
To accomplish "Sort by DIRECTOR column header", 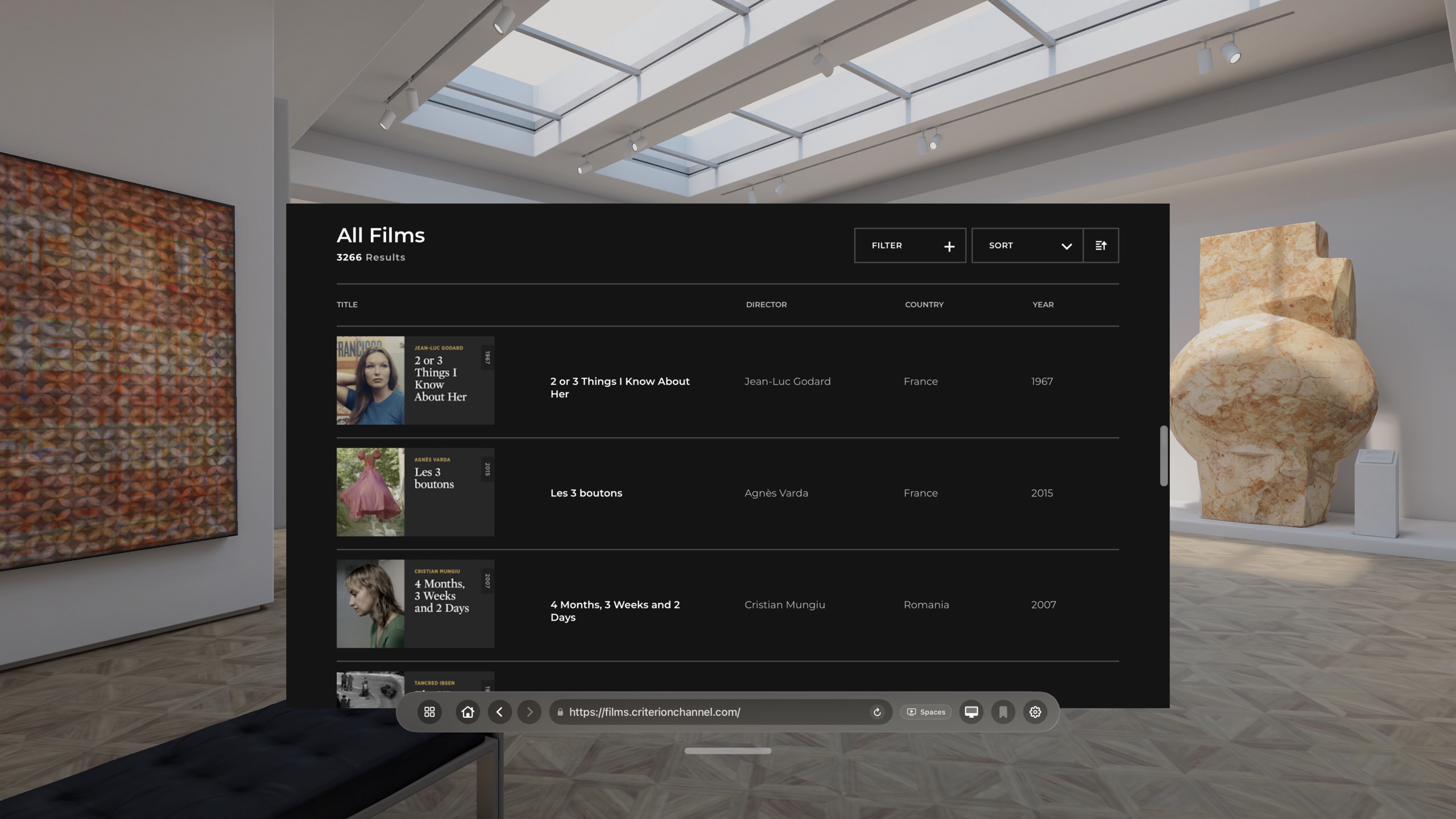I will coord(766,305).
